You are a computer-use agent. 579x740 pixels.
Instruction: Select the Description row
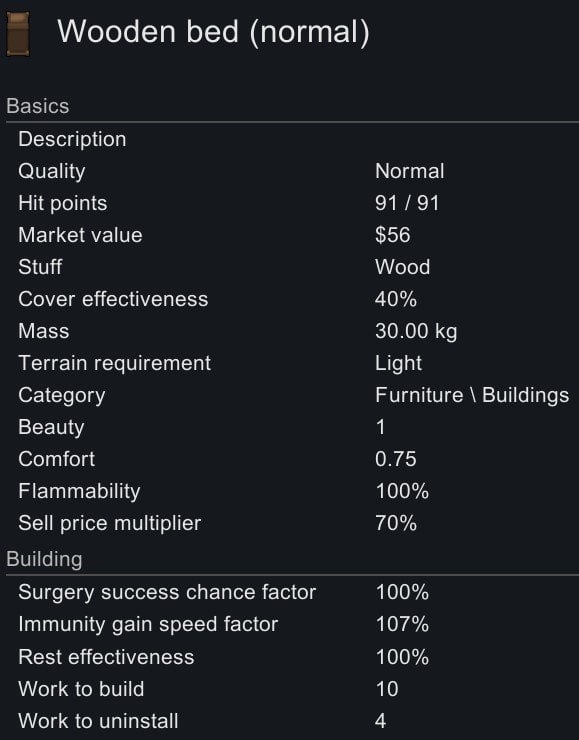click(x=293, y=139)
